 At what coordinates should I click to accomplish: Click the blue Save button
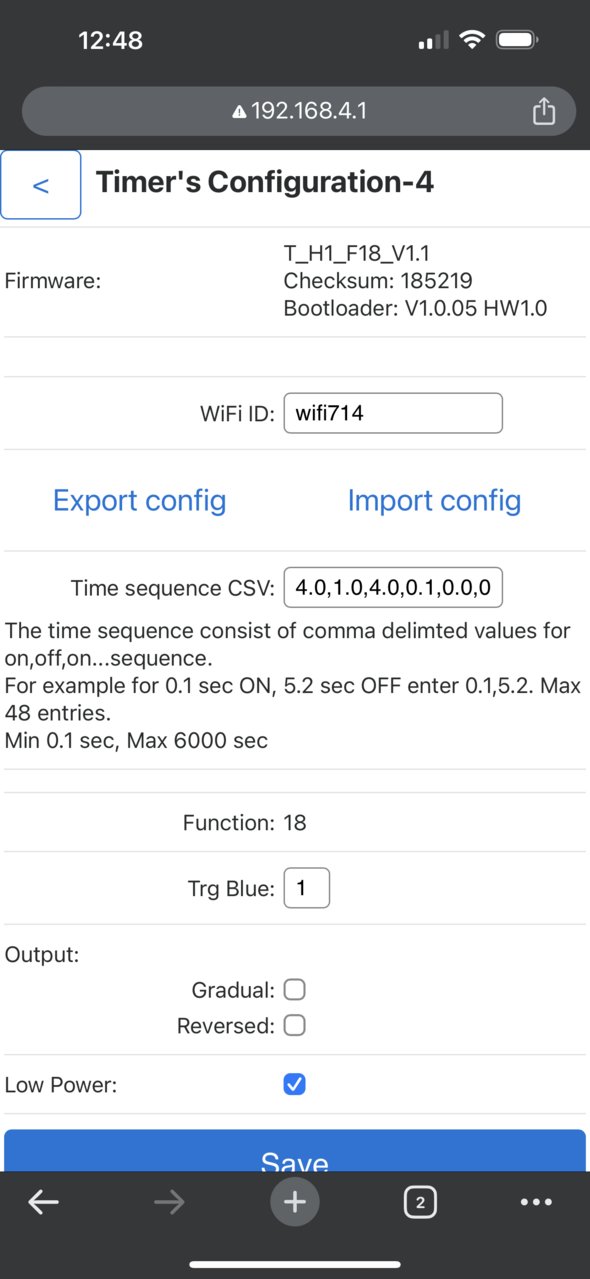pyautogui.click(x=295, y=1151)
